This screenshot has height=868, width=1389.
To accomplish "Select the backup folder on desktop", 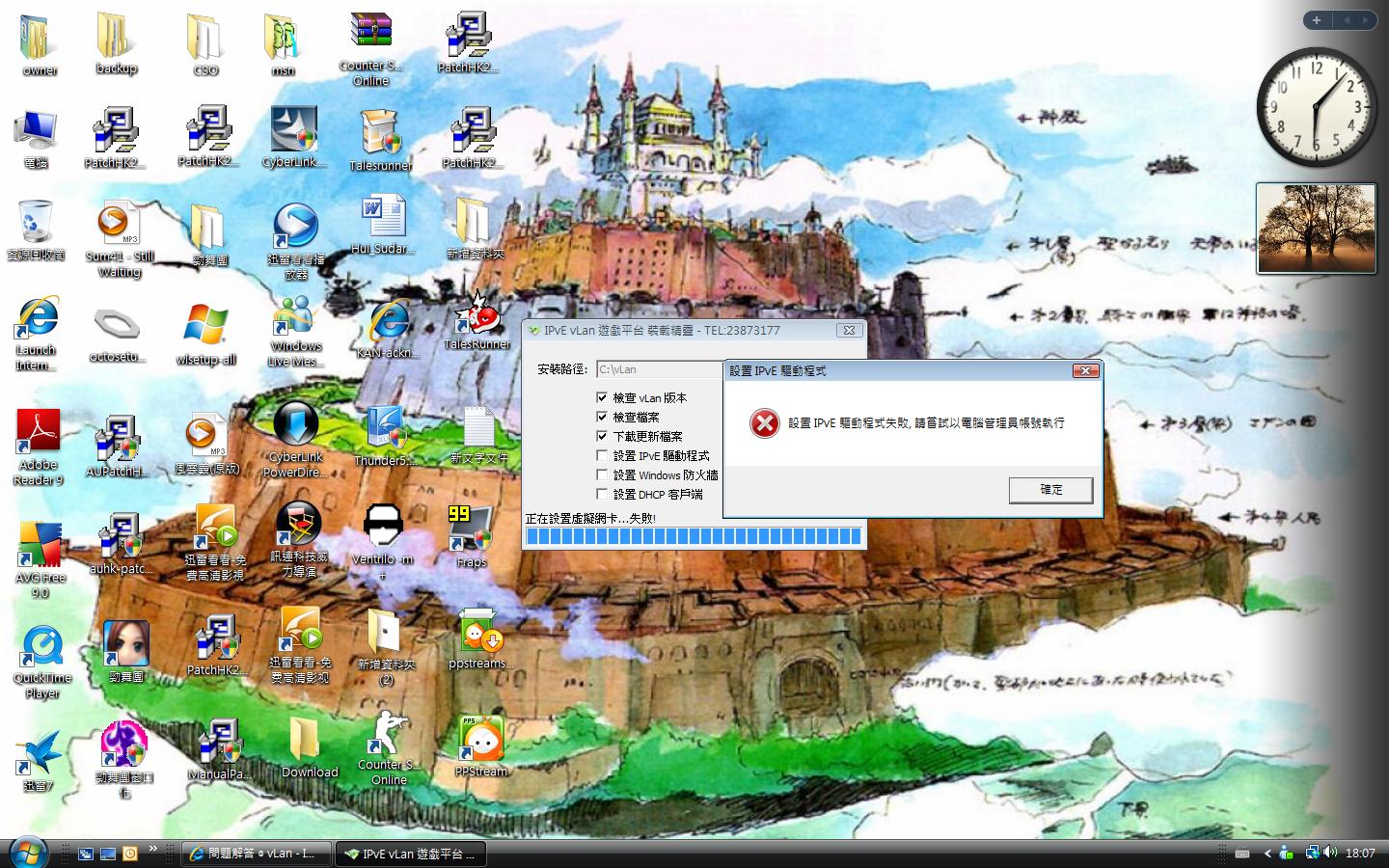I will (x=116, y=43).
